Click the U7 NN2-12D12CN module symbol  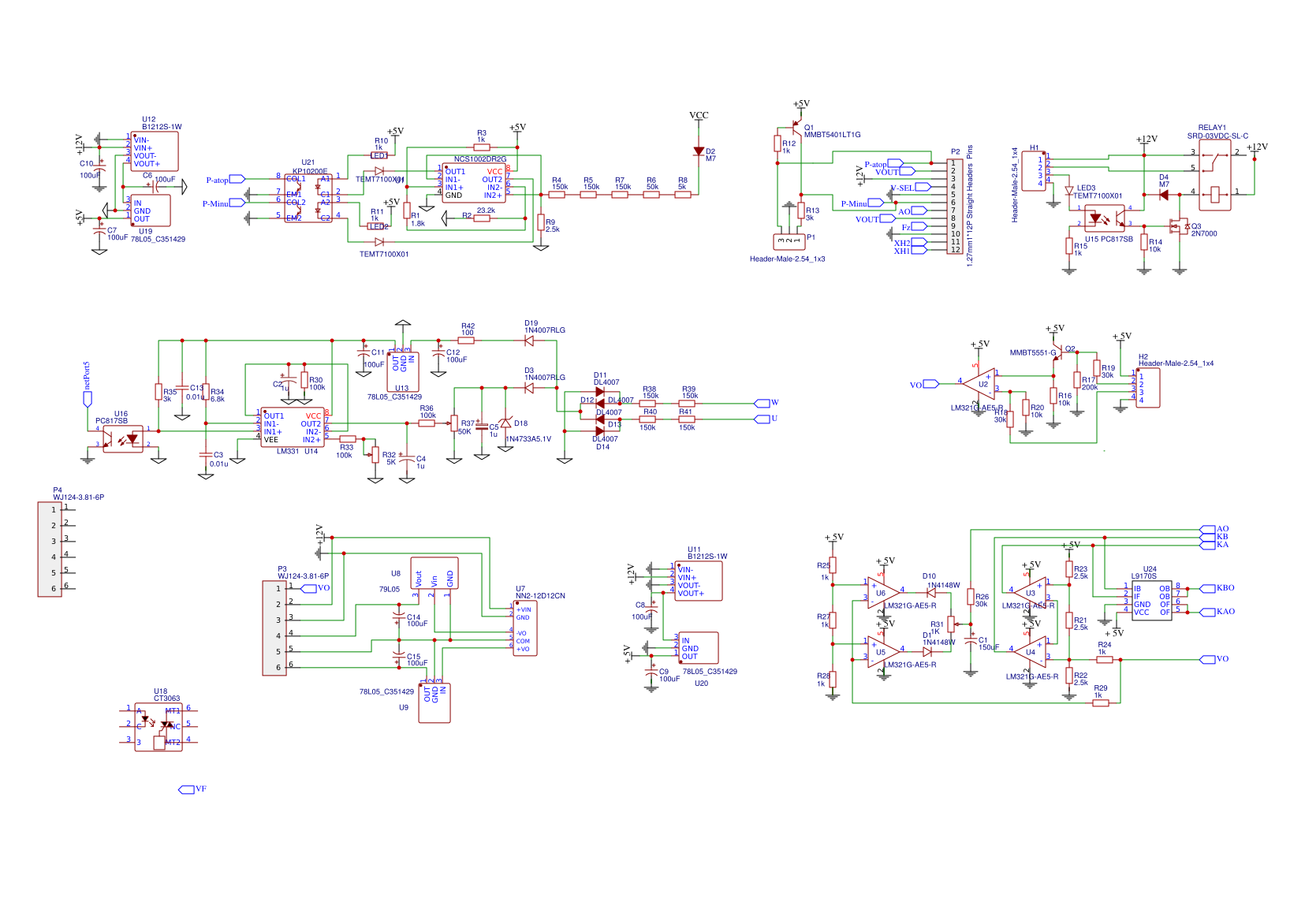525,628
